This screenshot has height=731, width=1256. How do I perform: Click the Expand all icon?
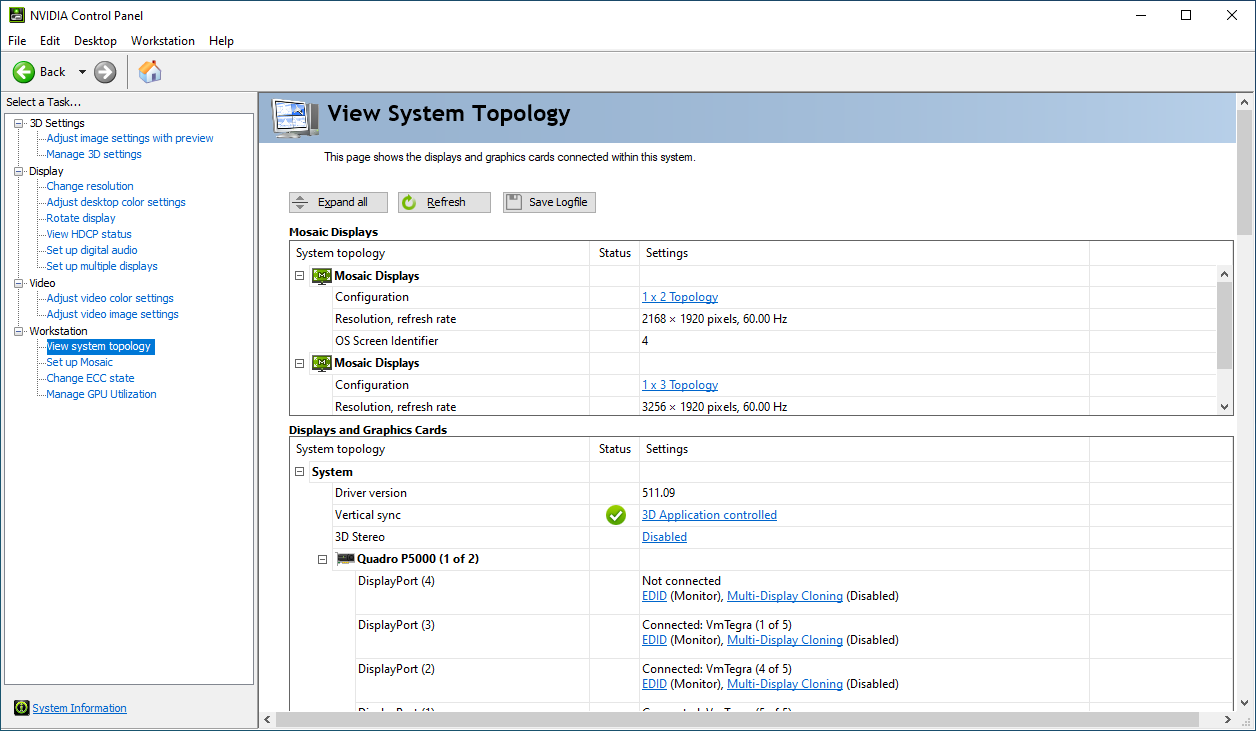pos(300,202)
